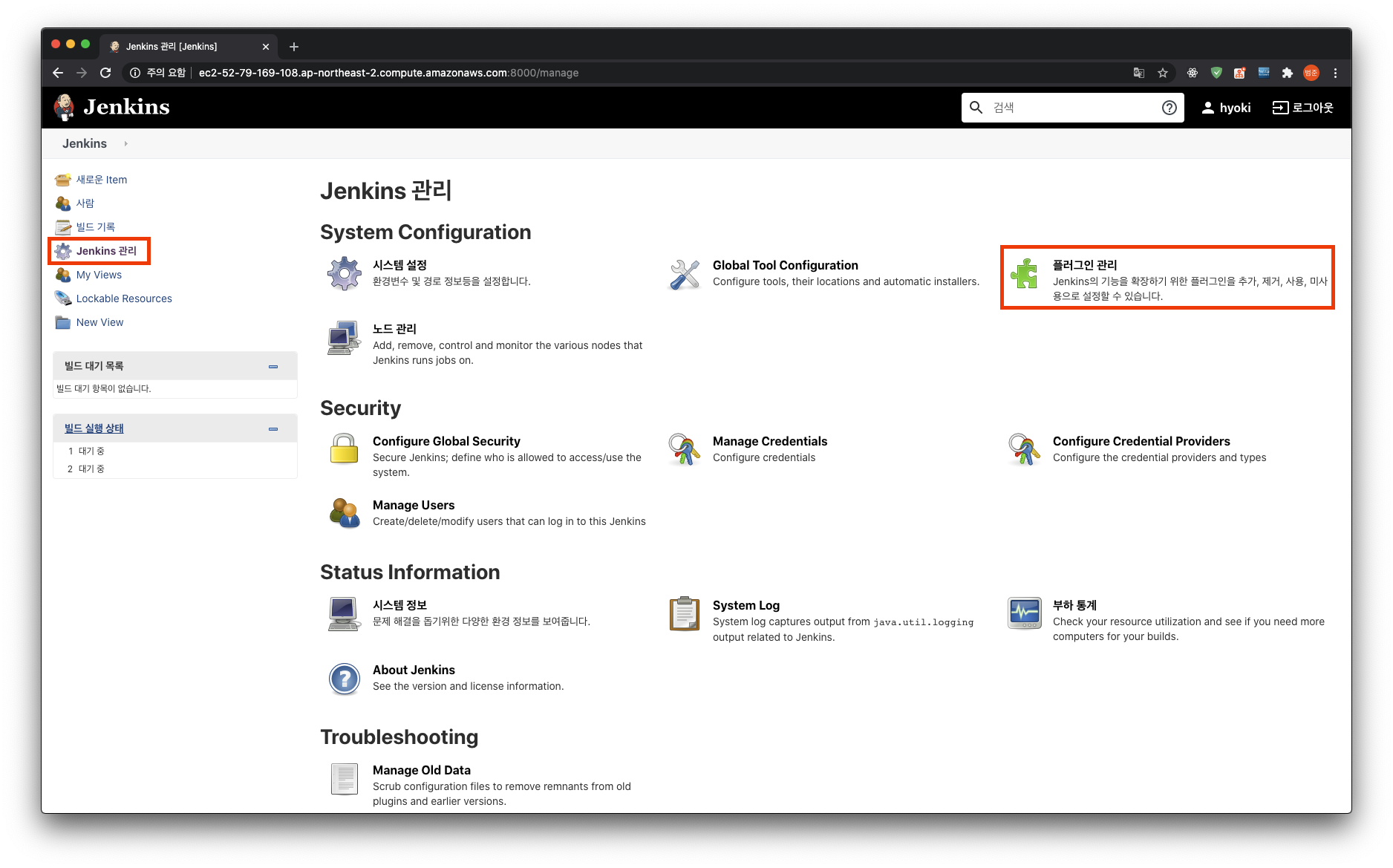
Task: Go back with the browser back arrow
Action: click(x=58, y=73)
